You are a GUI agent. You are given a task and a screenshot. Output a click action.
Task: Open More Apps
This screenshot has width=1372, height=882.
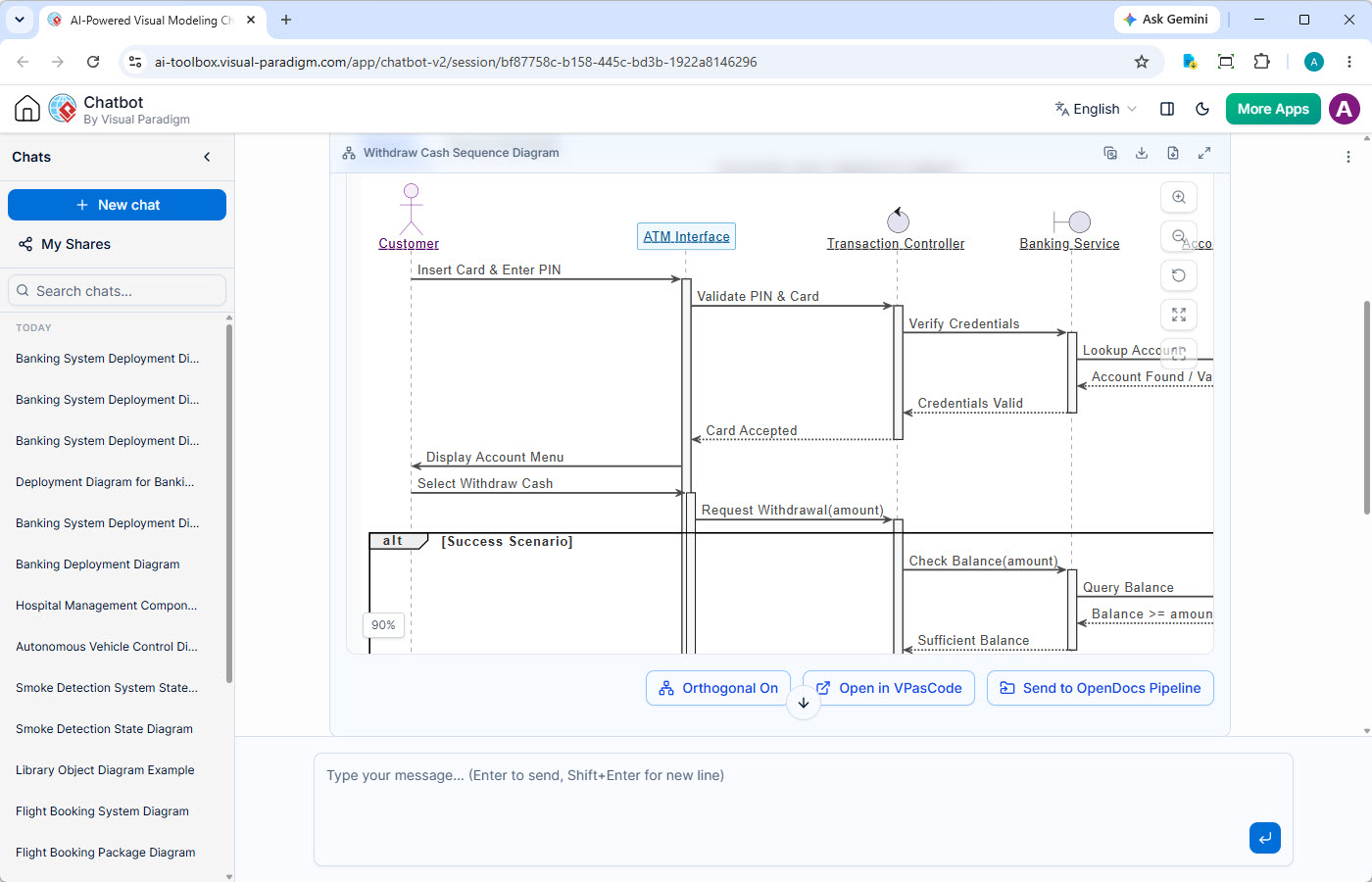tap(1273, 109)
